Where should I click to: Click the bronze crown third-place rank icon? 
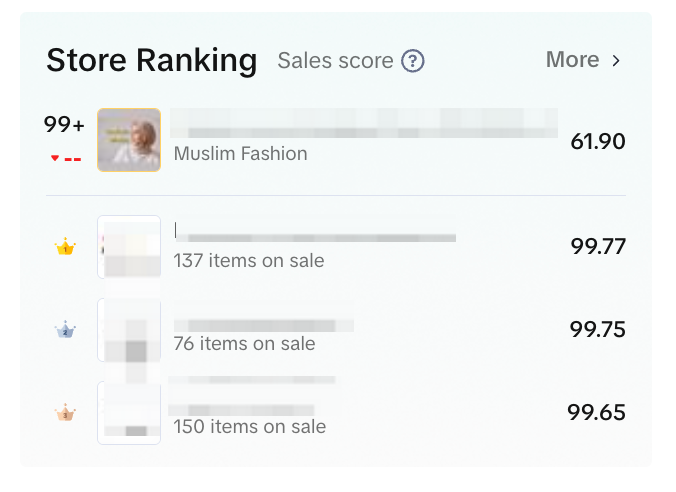point(65,413)
